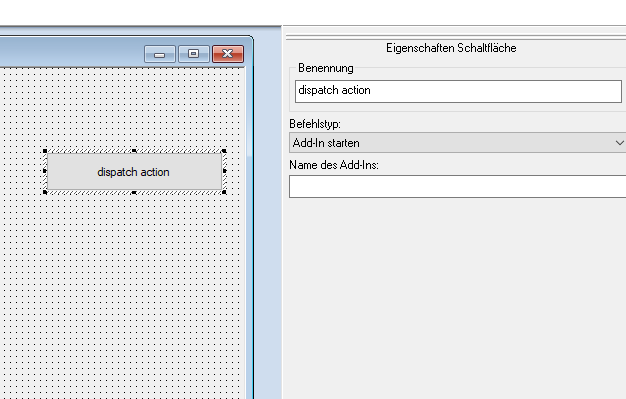Click the top-right selection handle of the button
The image size is (626, 399).
[224, 151]
